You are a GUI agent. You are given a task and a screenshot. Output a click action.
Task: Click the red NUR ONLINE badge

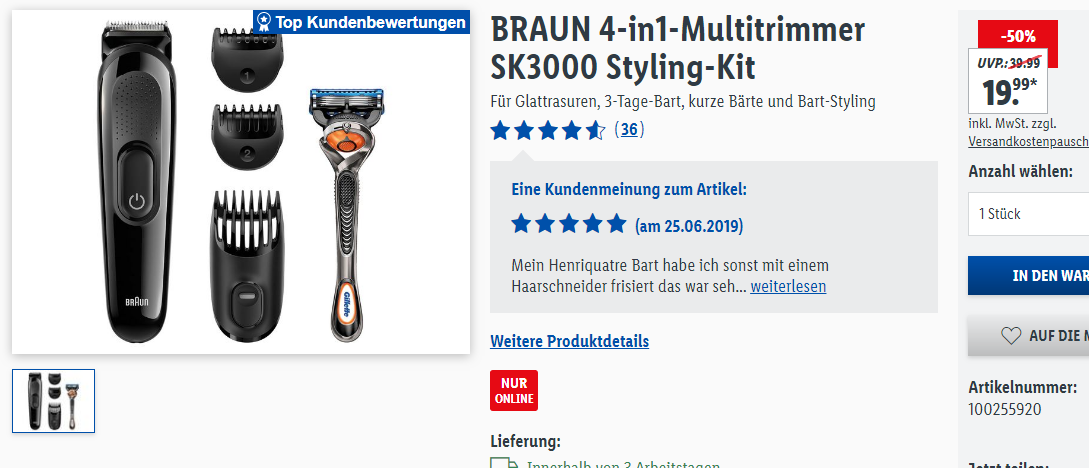pos(514,390)
